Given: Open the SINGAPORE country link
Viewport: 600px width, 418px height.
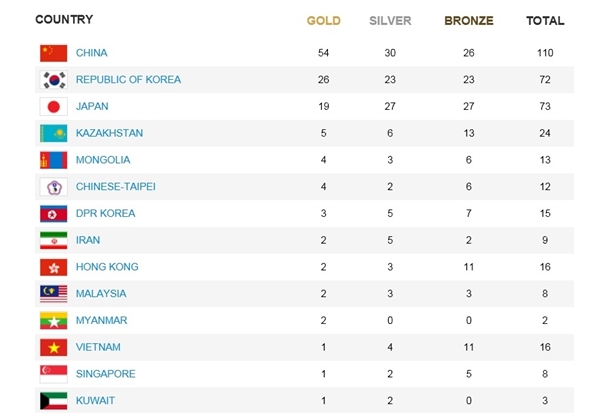Looking at the screenshot, I should click(105, 374).
